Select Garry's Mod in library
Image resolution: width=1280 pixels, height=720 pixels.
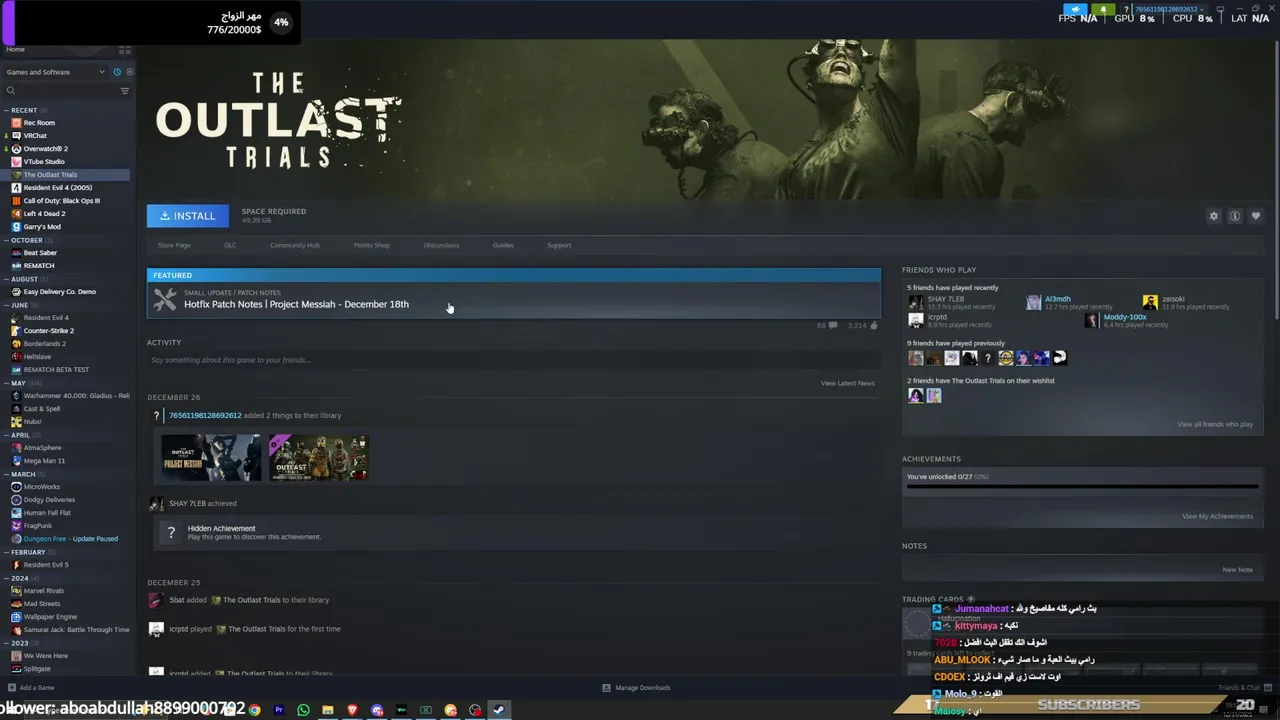click(x=42, y=227)
